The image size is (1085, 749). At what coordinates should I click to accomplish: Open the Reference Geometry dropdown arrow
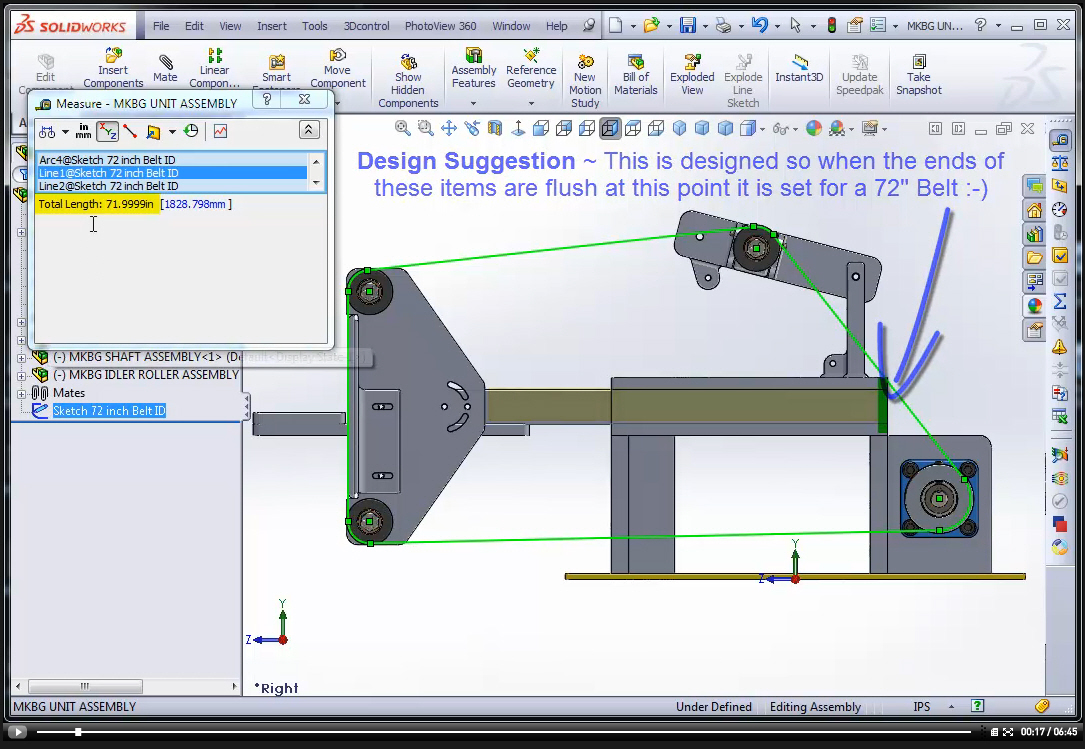click(x=531, y=103)
